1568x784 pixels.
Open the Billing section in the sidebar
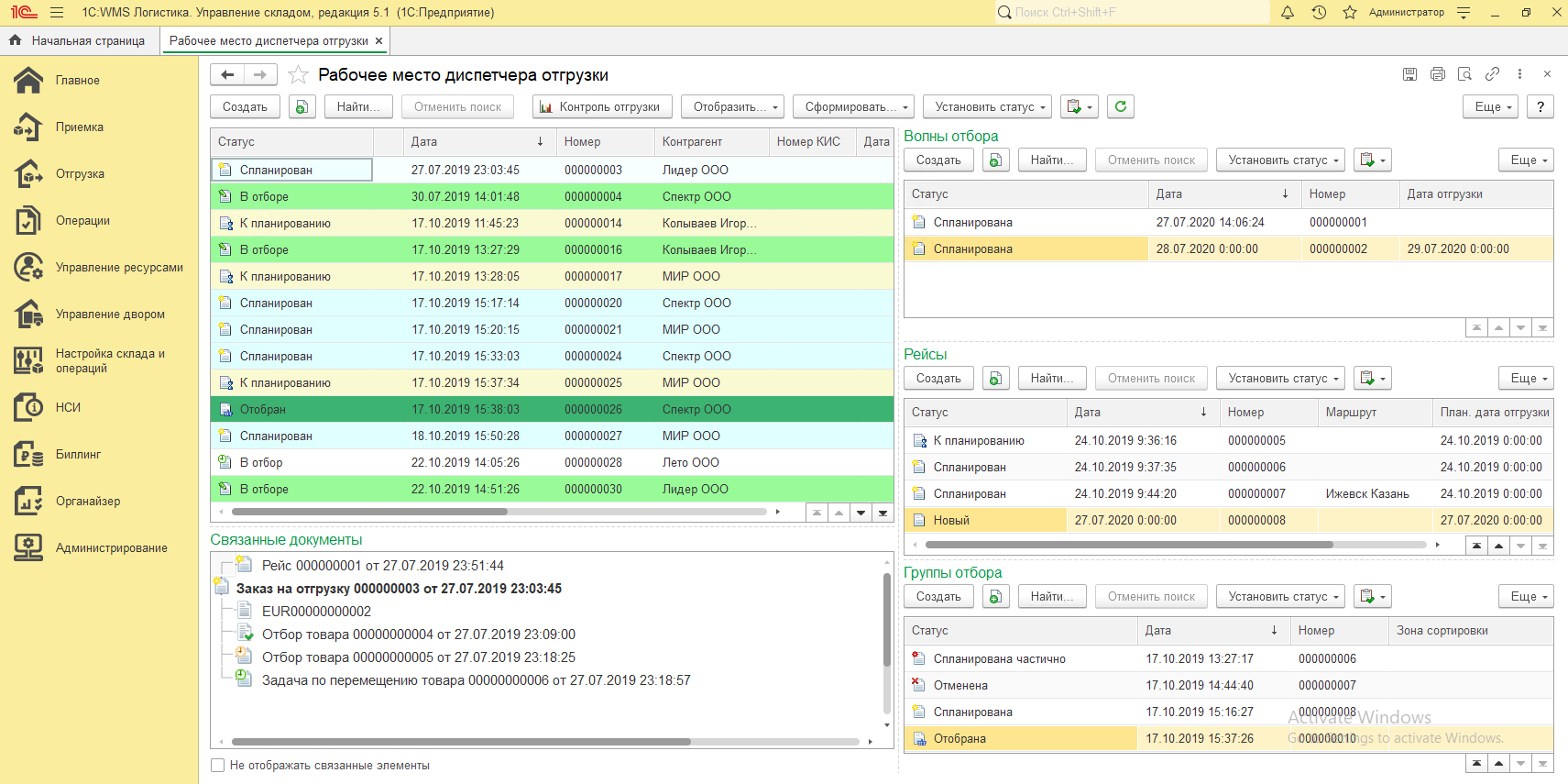tap(78, 454)
